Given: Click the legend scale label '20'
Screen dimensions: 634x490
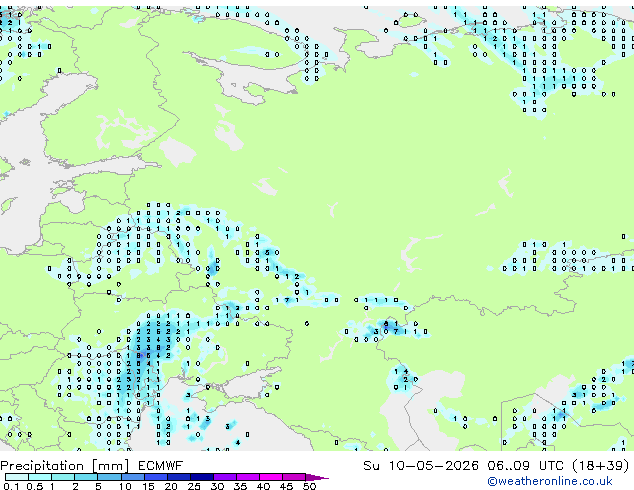Looking at the screenshot, I should tap(171, 486).
